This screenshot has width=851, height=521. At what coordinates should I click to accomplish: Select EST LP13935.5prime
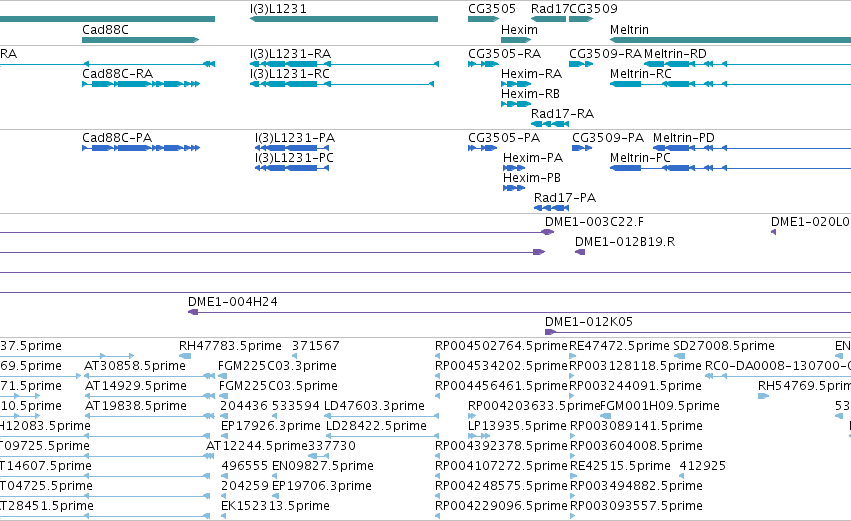pos(479,436)
